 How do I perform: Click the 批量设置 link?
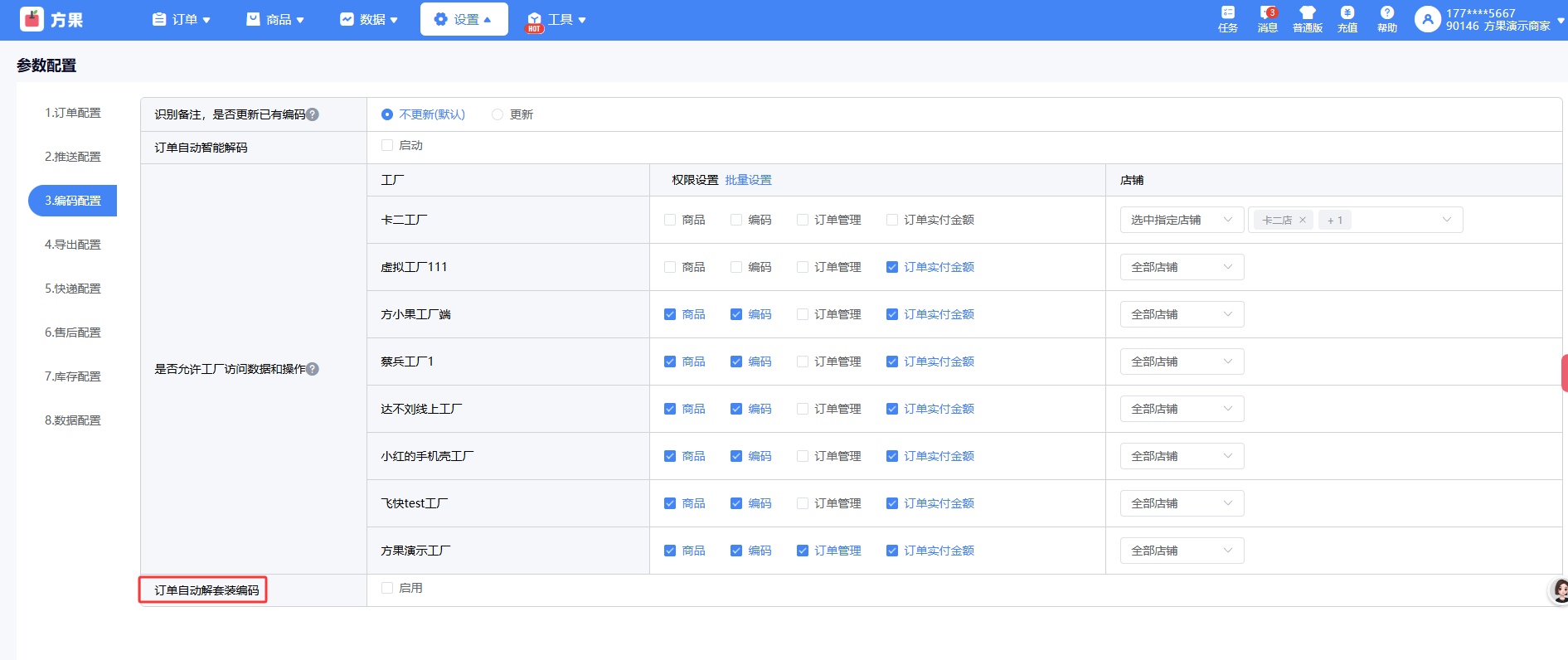click(x=748, y=180)
